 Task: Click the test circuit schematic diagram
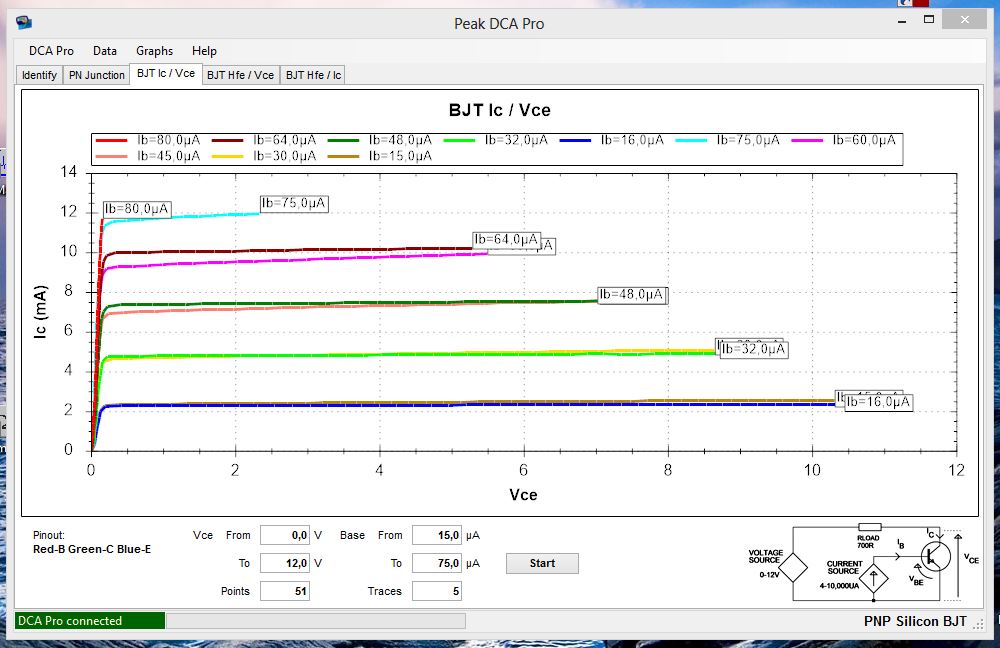pos(864,563)
